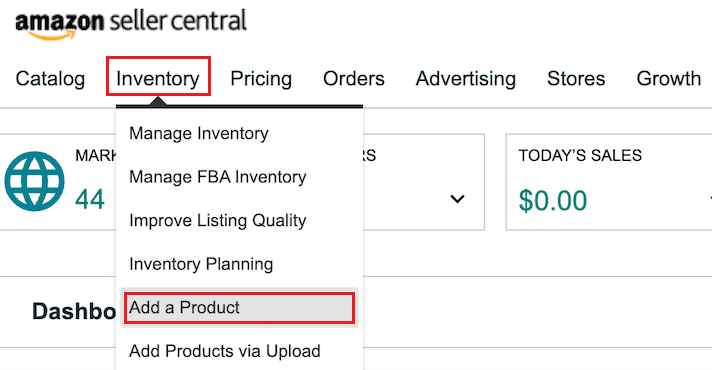Choose Add a Product
The width and height of the screenshot is (712, 370).
pyautogui.click(x=239, y=308)
